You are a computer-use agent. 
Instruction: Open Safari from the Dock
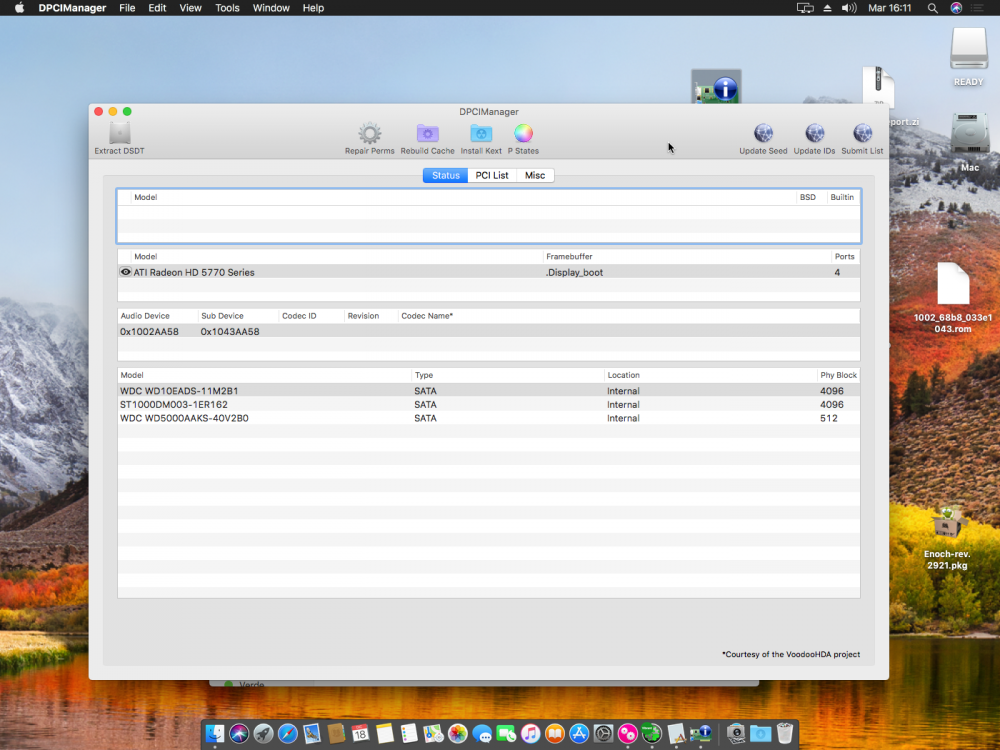point(288,734)
